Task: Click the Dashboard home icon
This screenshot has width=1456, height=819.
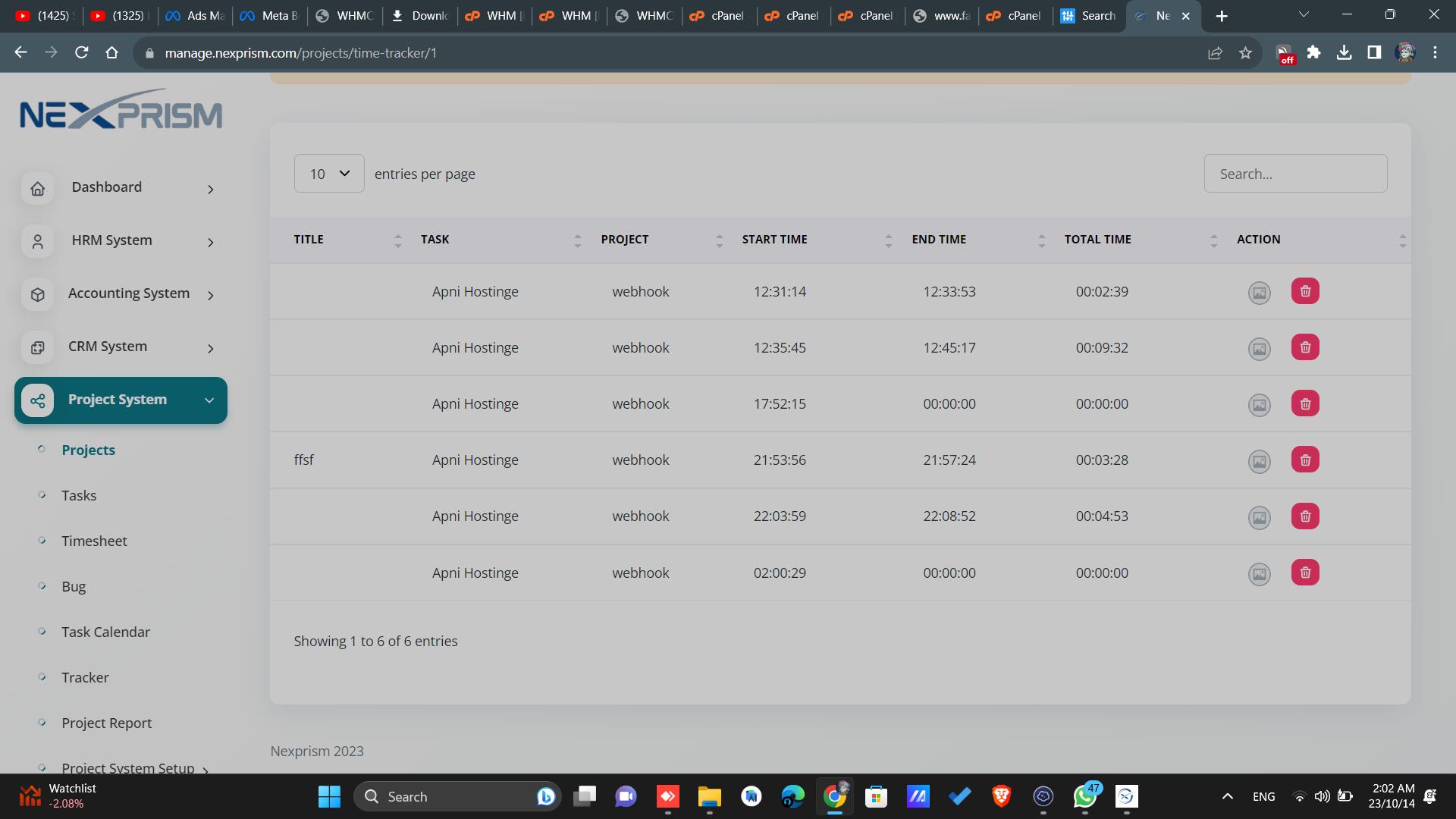Action: click(38, 188)
